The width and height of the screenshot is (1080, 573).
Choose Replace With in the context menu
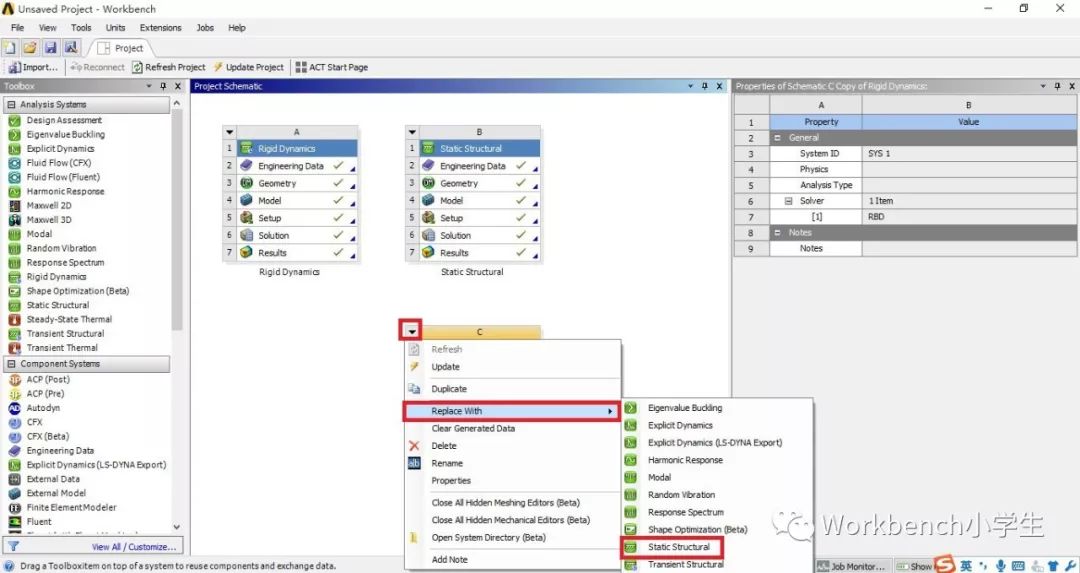[x=512, y=411]
